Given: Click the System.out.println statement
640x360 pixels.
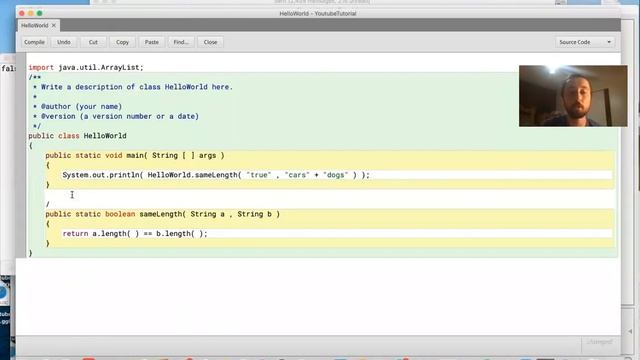Looking at the screenshot, I should coord(216,175).
